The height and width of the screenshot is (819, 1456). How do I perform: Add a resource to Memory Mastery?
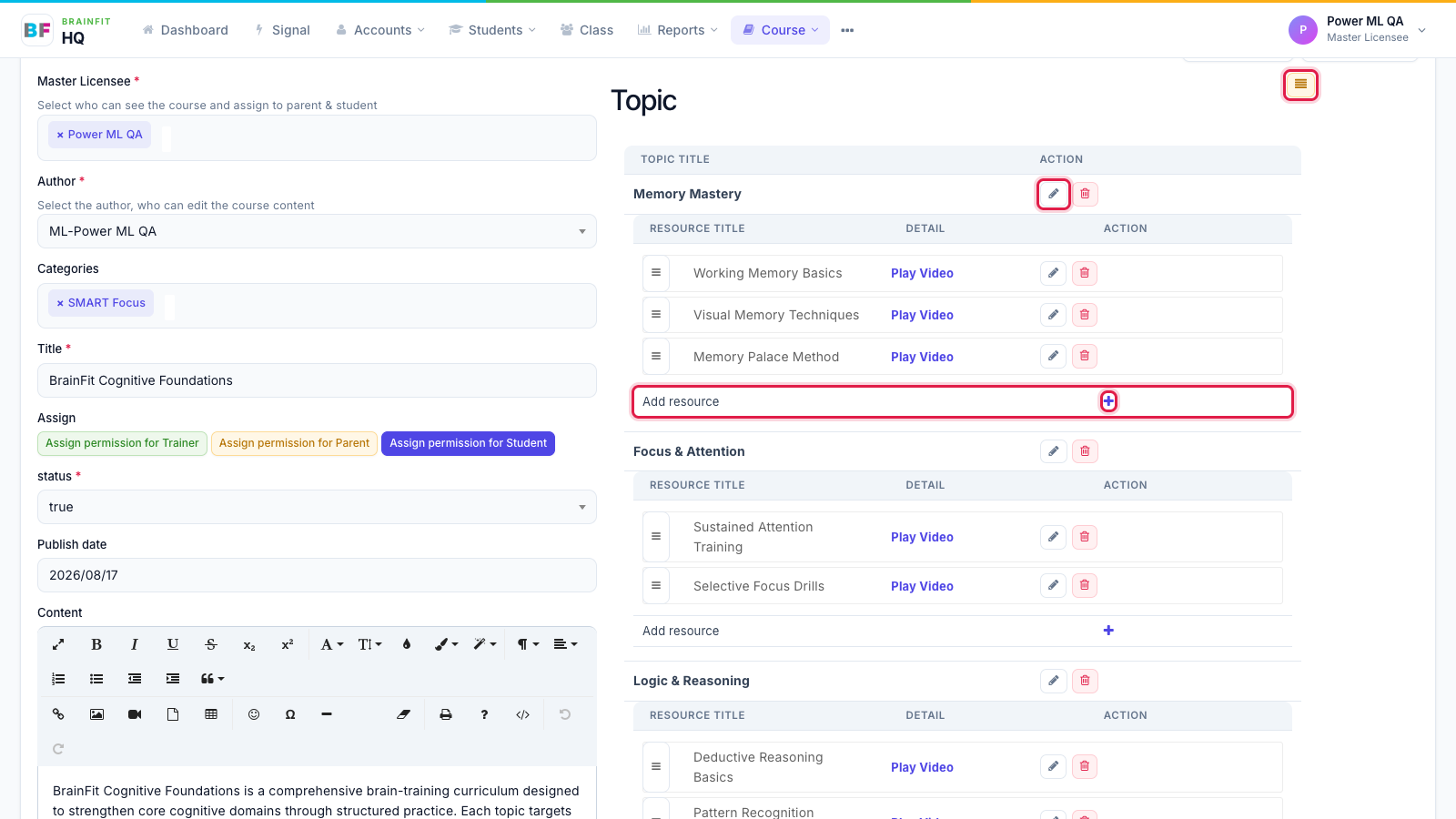(x=1108, y=401)
